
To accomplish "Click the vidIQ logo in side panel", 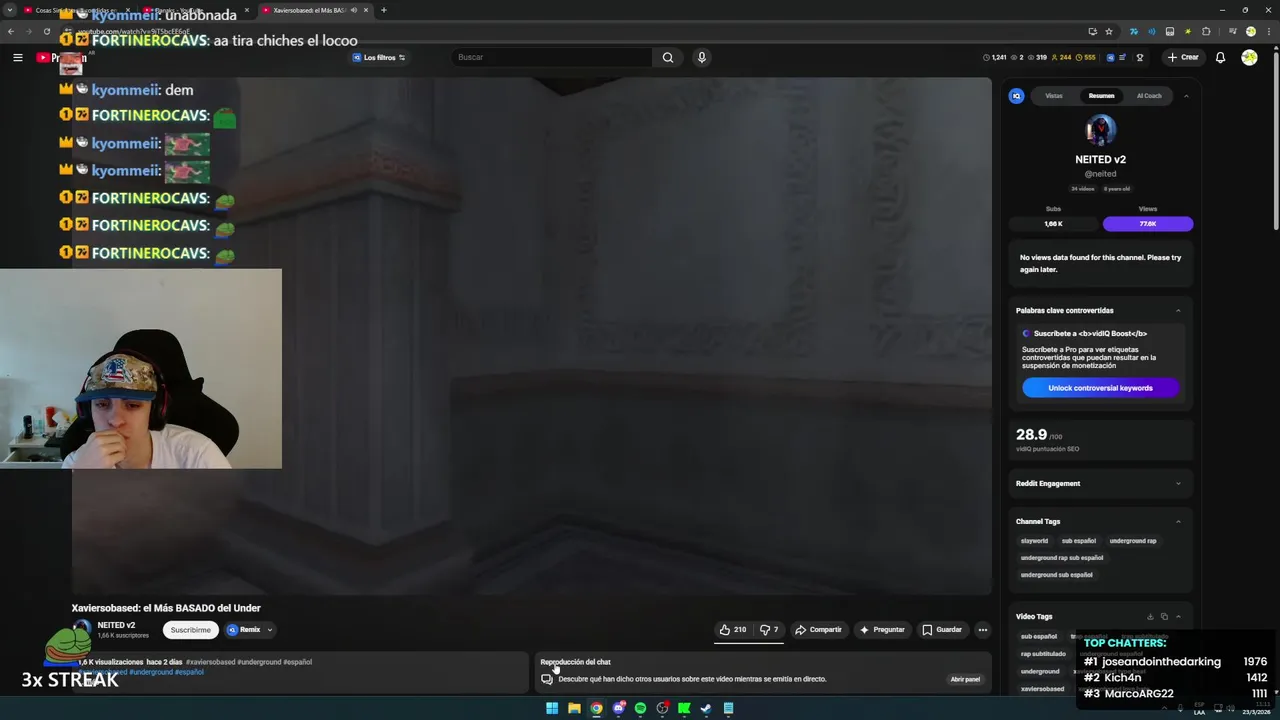I will click(x=1017, y=96).
